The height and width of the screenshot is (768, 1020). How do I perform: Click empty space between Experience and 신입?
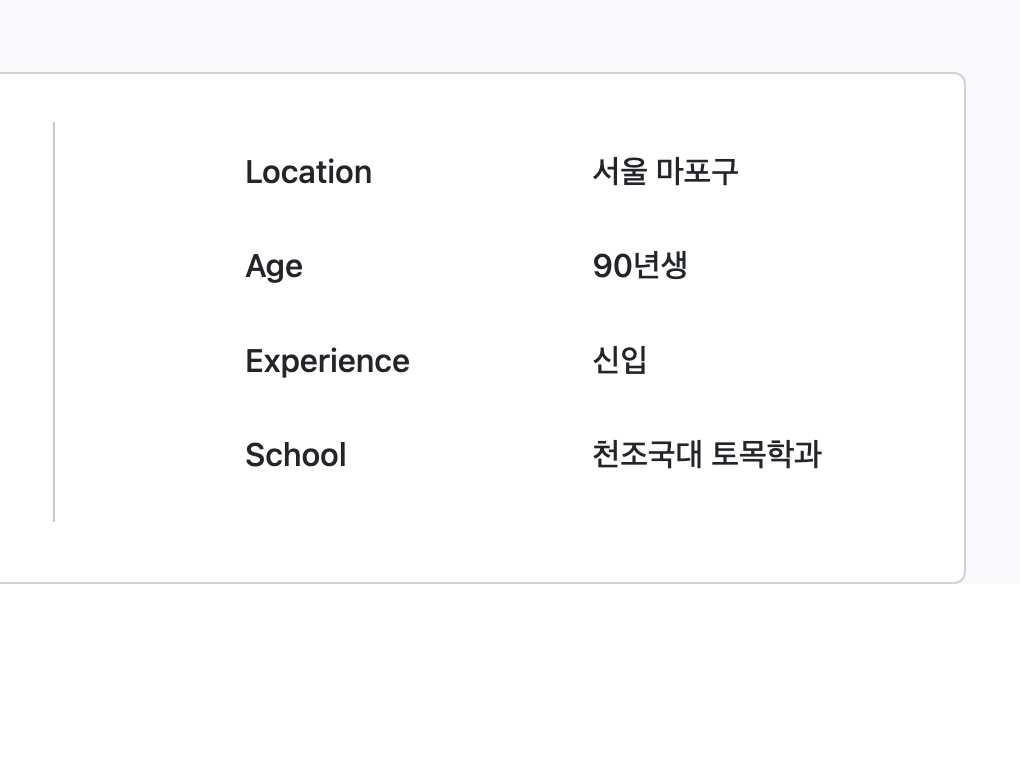(501, 361)
